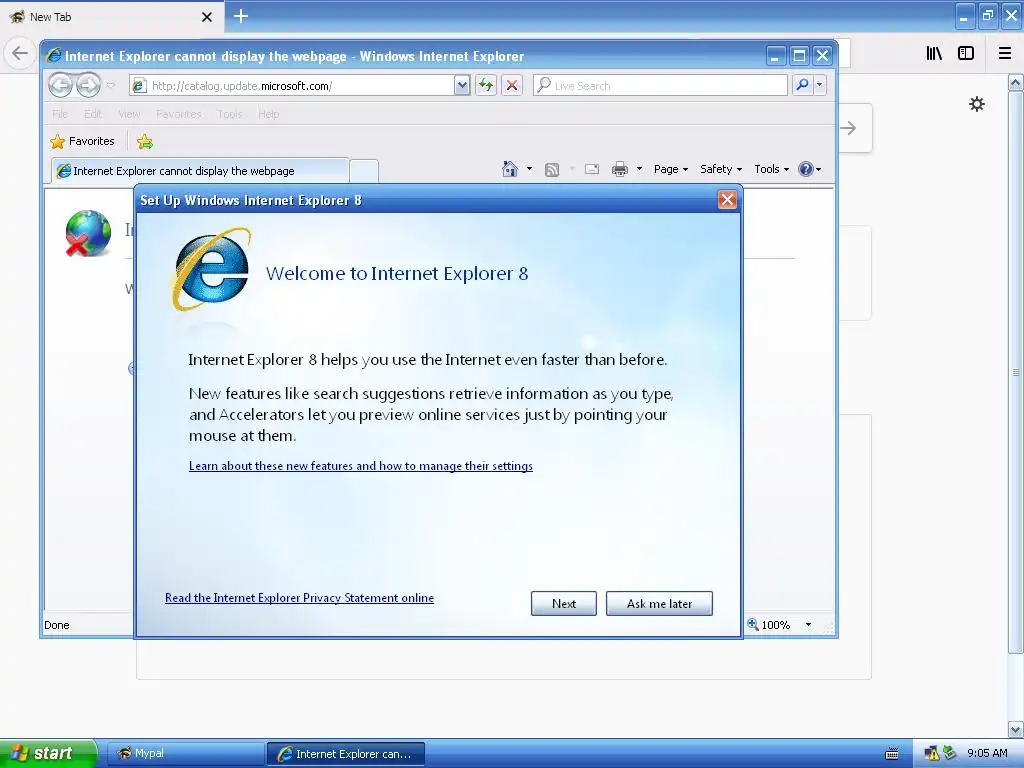Switch to Mypal in the taskbar
The width and height of the screenshot is (1024, 768).
[185, 754]
